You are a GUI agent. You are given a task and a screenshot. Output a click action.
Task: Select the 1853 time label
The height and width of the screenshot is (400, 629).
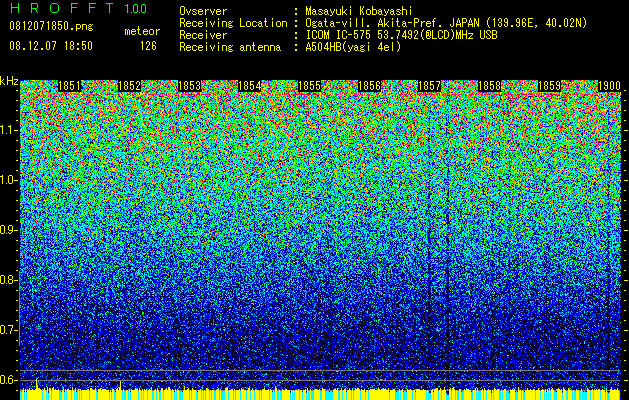(x=189, y=86)
